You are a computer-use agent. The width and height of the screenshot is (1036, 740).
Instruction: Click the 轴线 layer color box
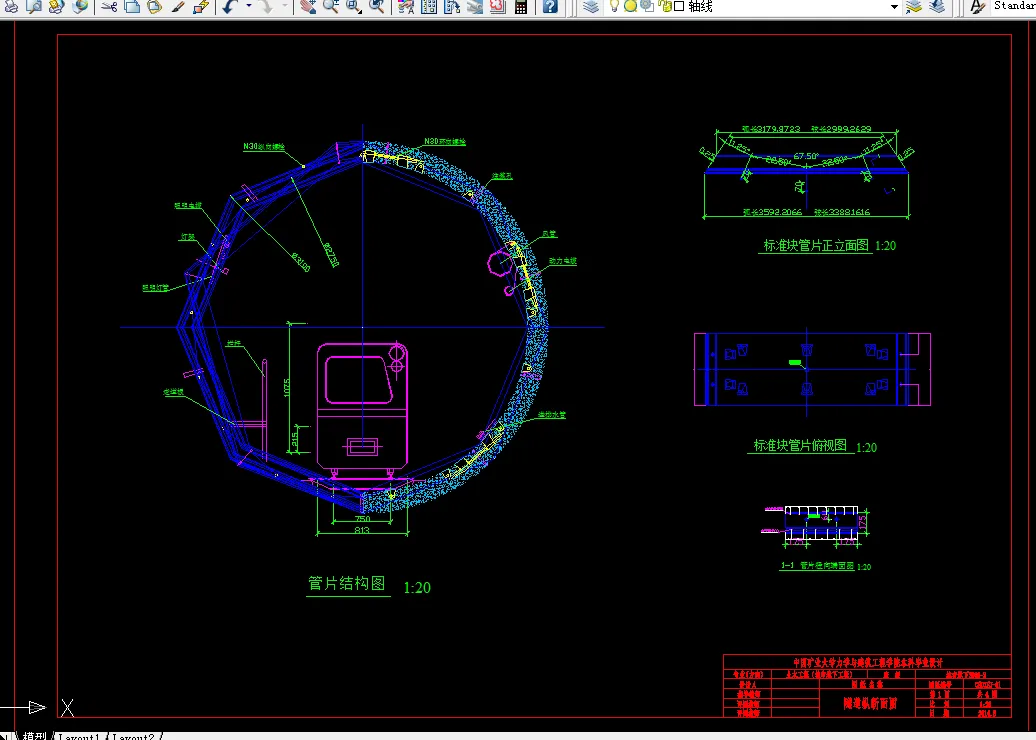click(679, 7)
